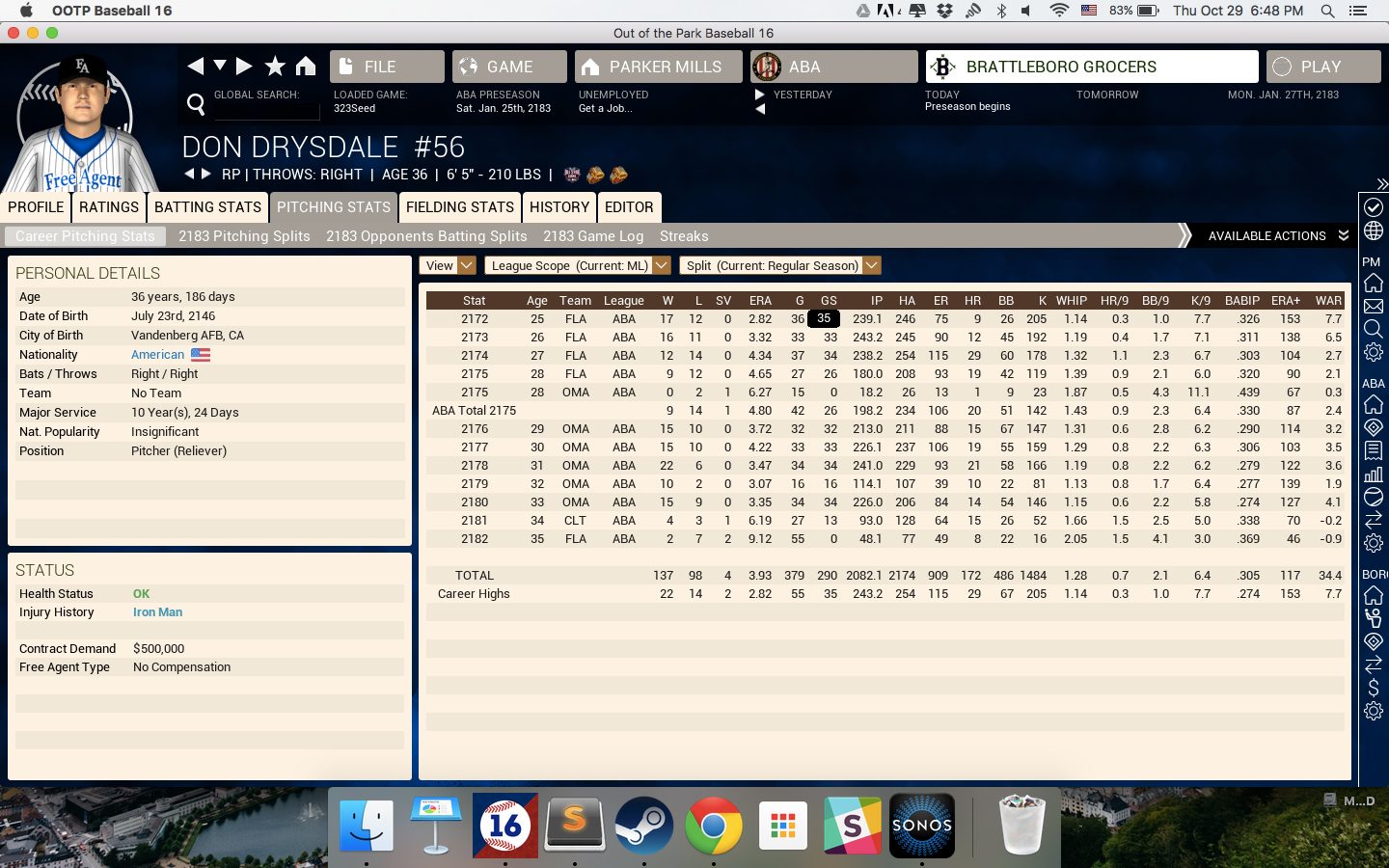Open the PM mail envelope icon
The height and width of the screenshot is (868, 1389).
point(1373,307)
